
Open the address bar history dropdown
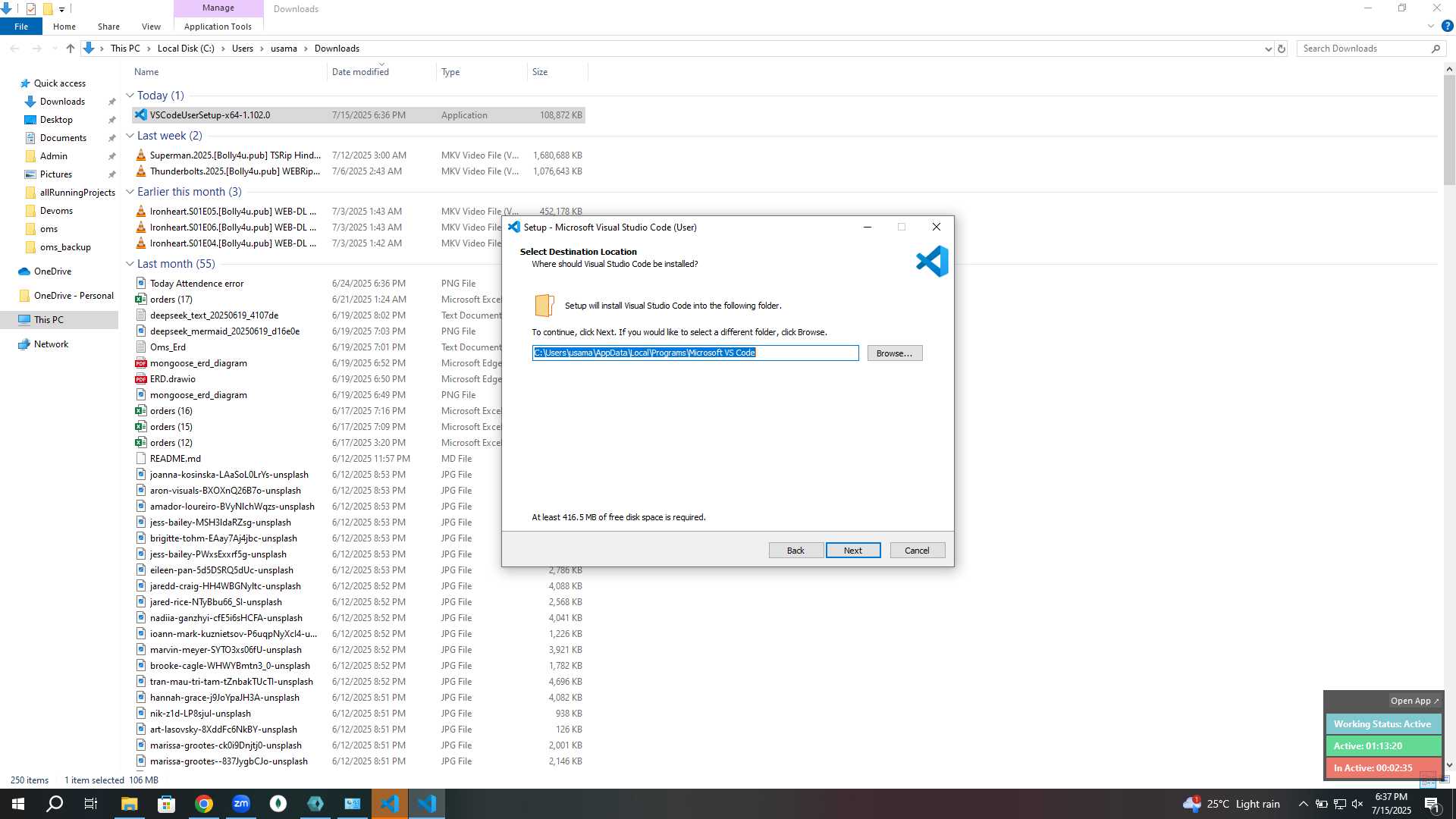[1268, 49]
